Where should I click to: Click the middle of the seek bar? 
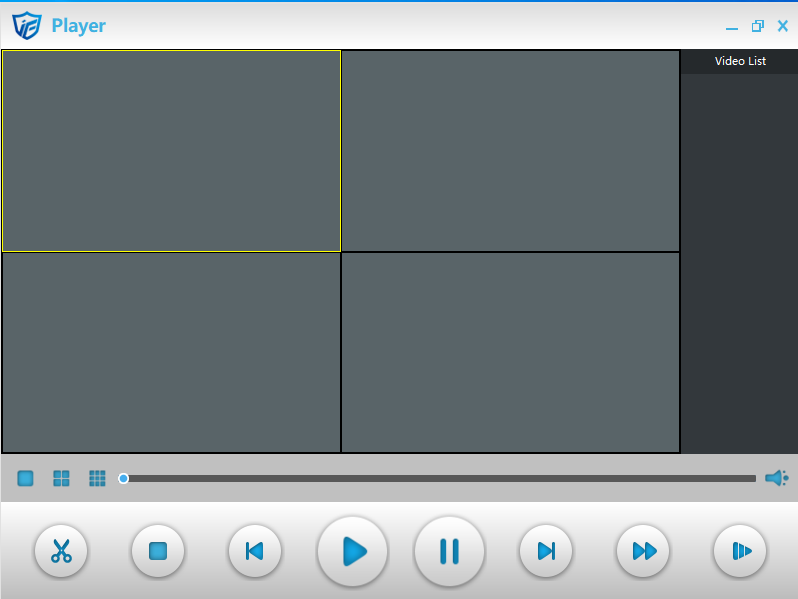[440, 478]
